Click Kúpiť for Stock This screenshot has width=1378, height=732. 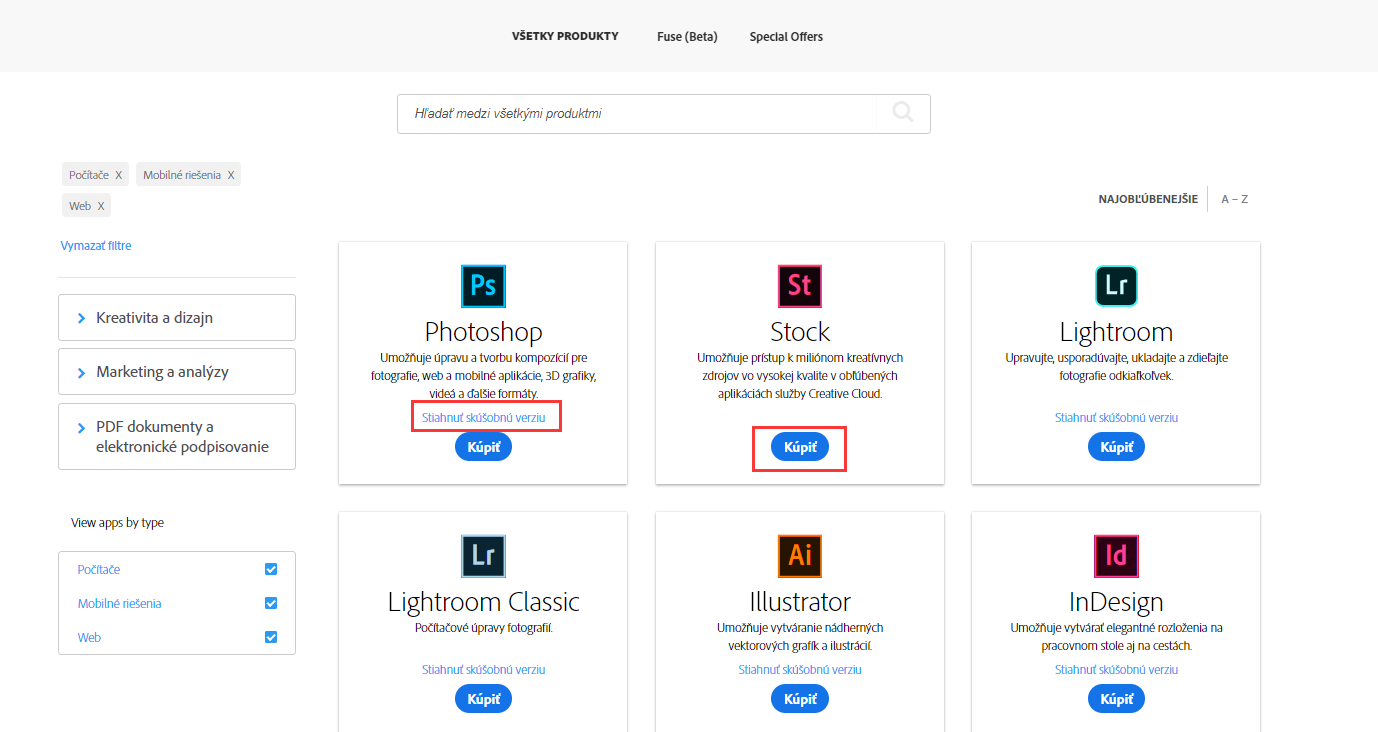click(800, 446)
